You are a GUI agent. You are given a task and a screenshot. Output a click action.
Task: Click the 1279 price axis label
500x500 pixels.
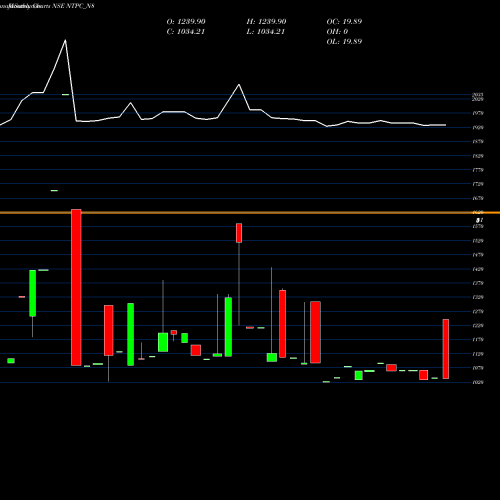[x=478, y=312]
